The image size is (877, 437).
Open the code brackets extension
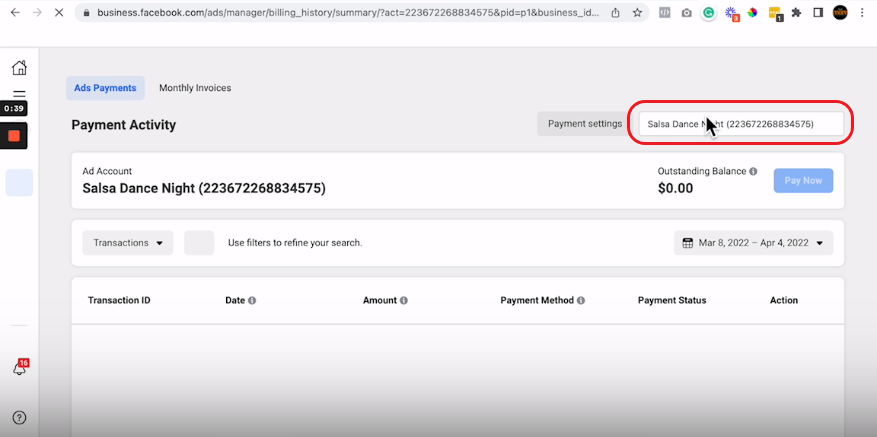(x=664, y=13)
